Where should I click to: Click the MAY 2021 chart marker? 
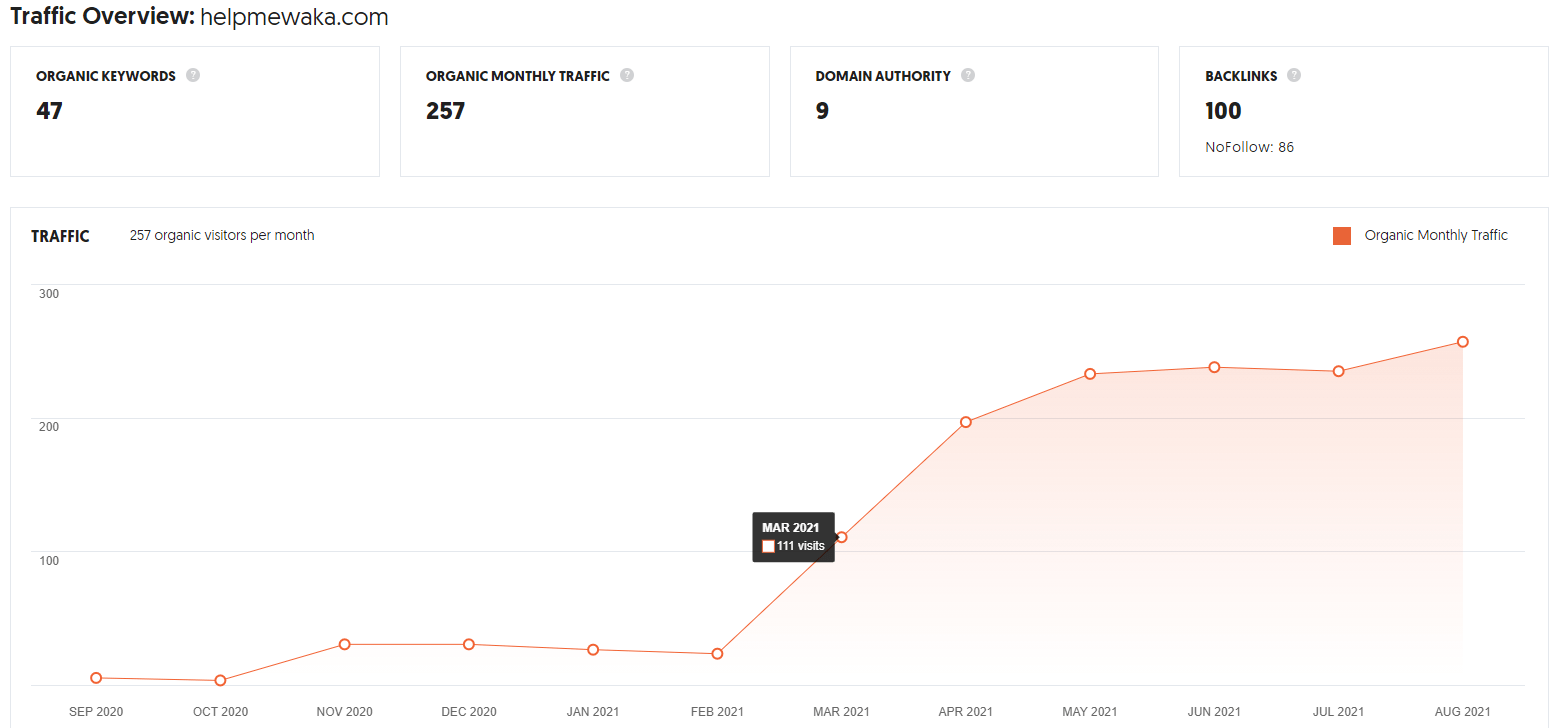tap(1090, 374)
